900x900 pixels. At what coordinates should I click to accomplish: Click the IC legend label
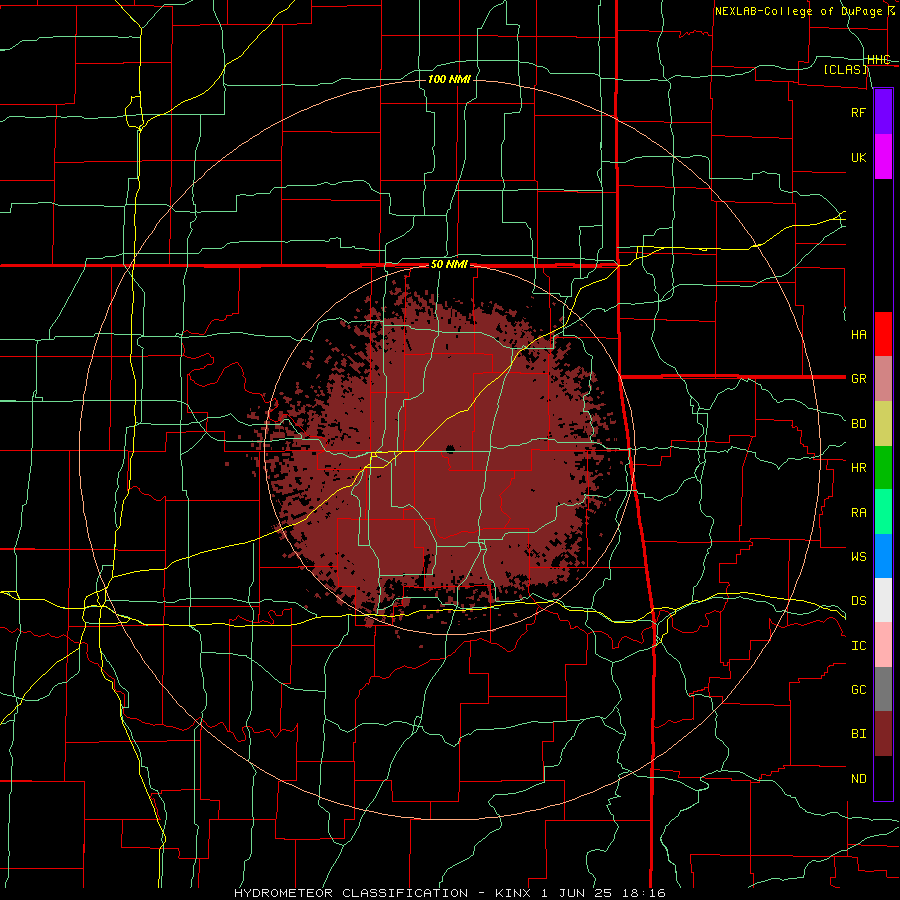click(859, 646)
